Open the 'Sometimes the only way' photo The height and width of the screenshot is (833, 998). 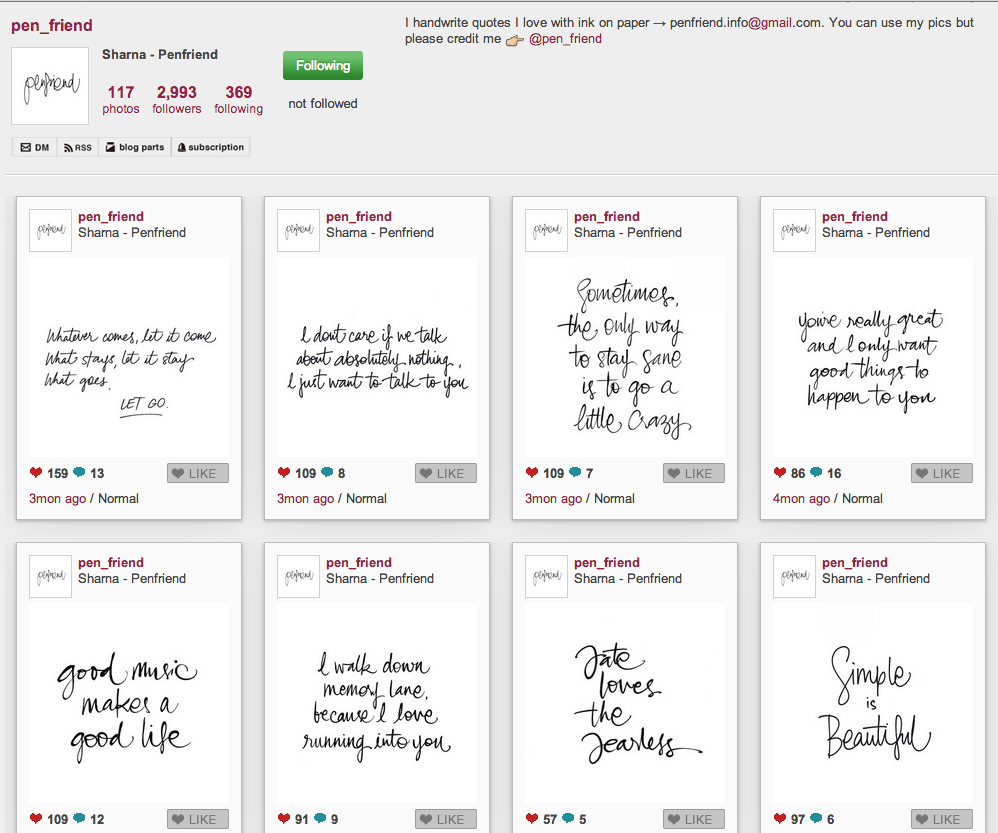625,358
